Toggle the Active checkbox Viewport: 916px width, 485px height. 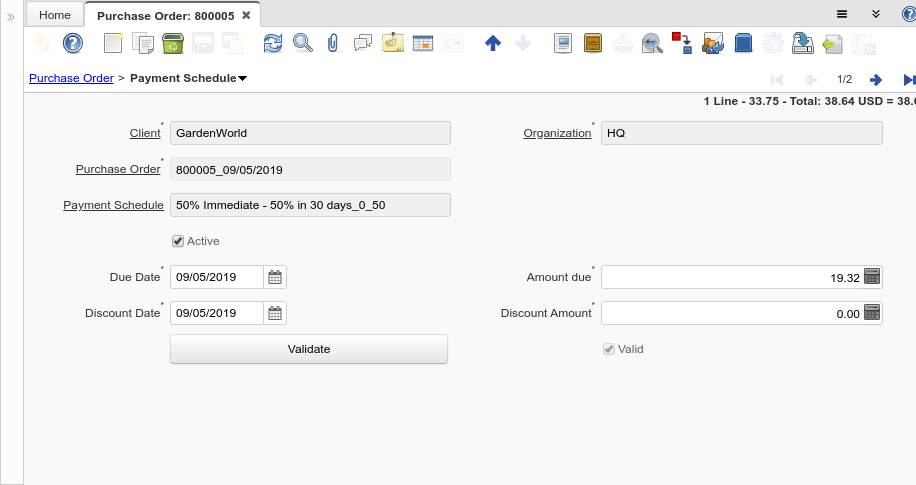point(178,241)
